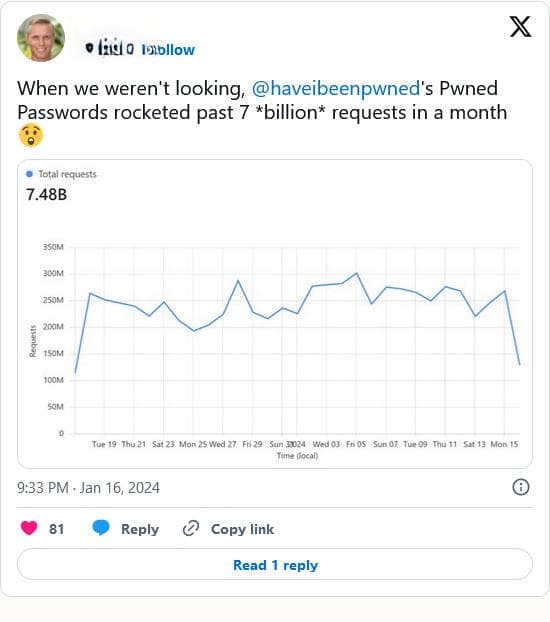
Task: Open the tweet author's profile picture
Action: tap(41, 38)
